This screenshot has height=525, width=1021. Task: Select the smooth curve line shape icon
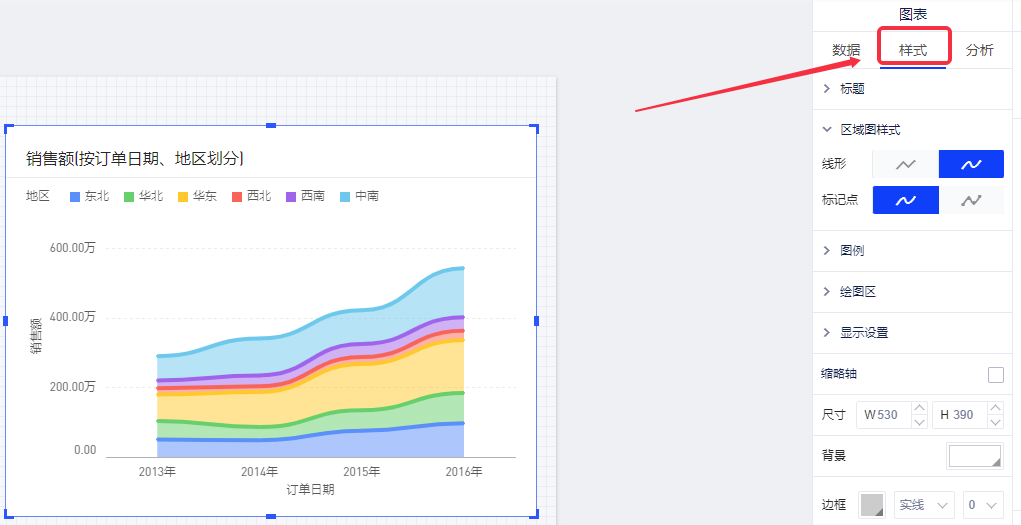971,164
